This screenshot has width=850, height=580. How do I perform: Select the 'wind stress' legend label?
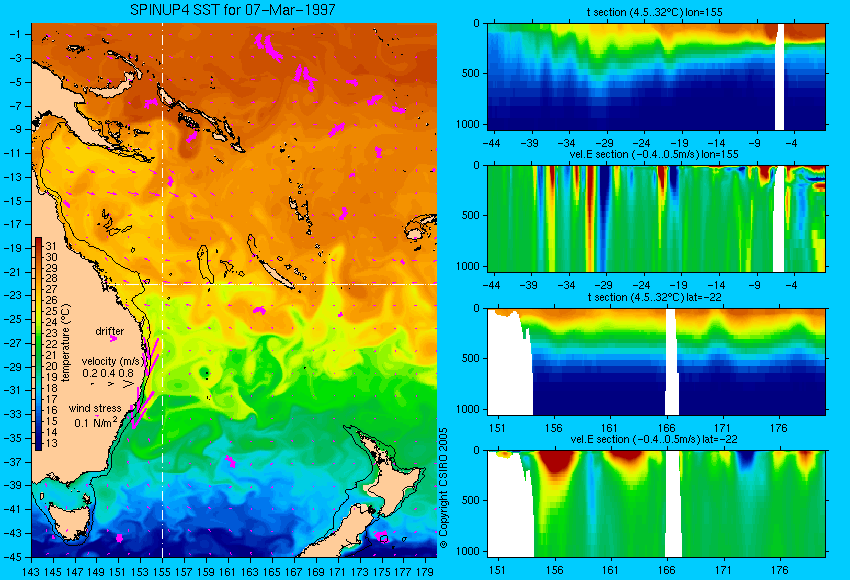point(95,409)
